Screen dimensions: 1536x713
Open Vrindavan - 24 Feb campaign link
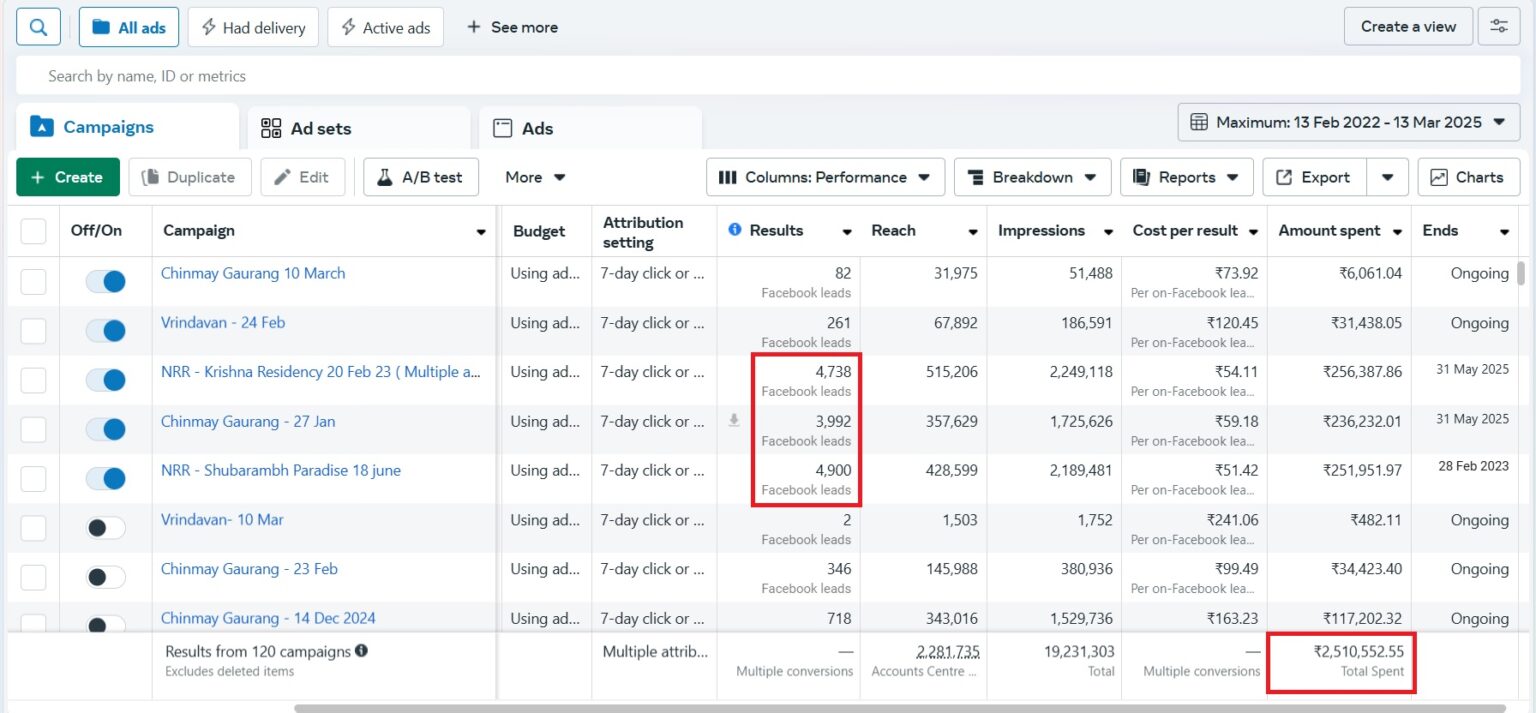coord(223,322)
